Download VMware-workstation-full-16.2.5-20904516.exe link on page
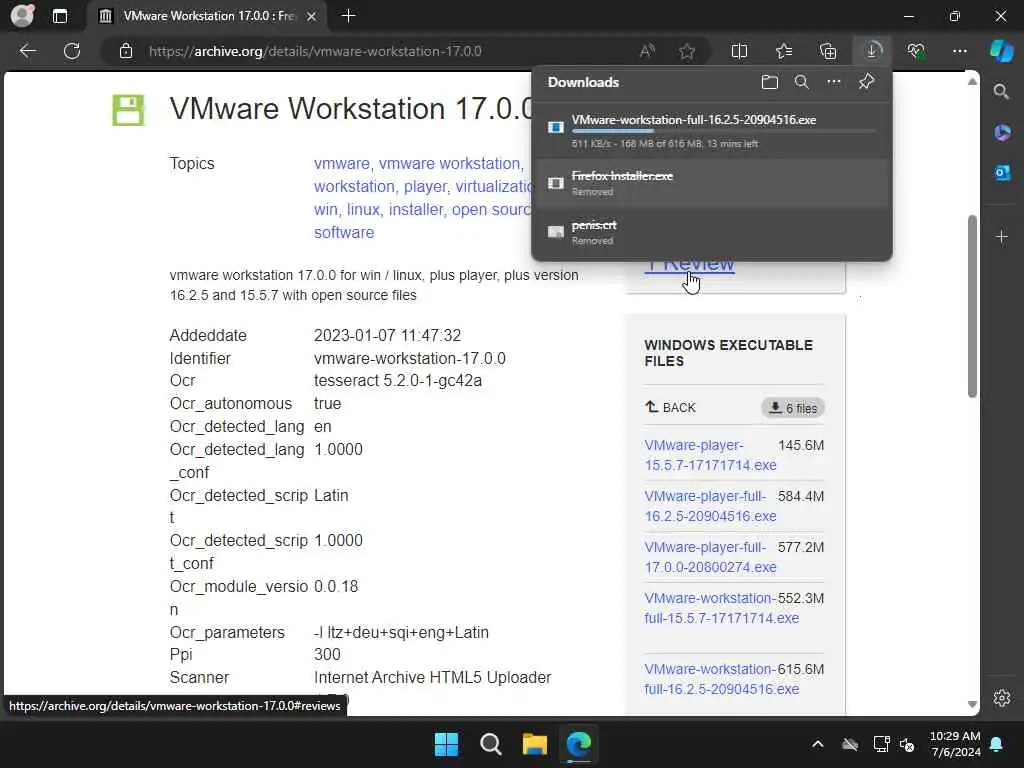Screen dimensions: 1024x768 (x=722, y=679)
